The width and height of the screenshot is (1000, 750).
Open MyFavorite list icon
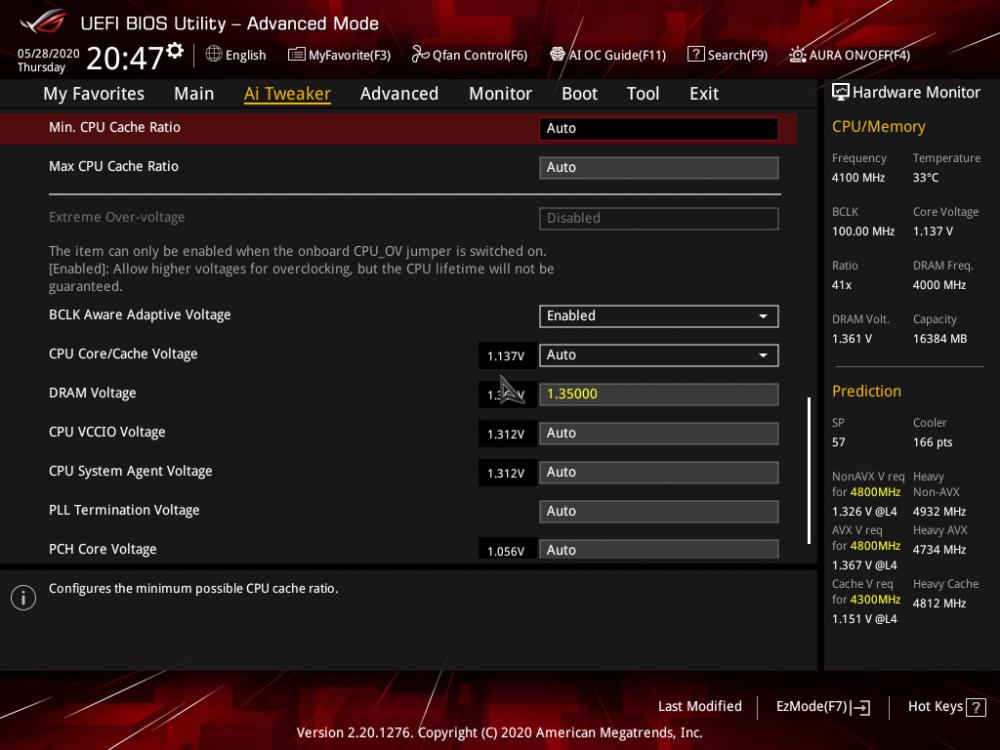tap(297, 54)
